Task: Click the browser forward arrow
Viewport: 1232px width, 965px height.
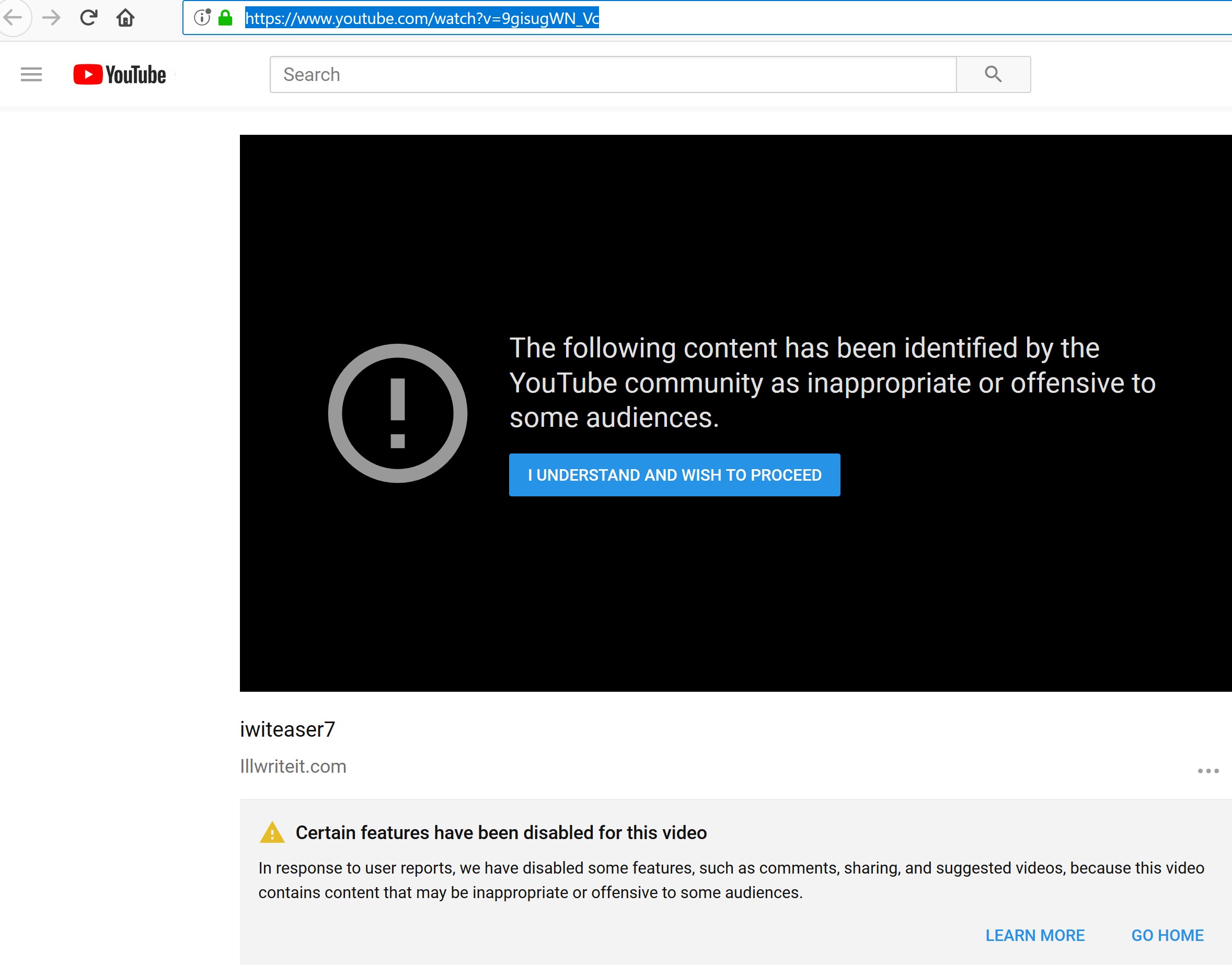Action: [x=51, y=18]
